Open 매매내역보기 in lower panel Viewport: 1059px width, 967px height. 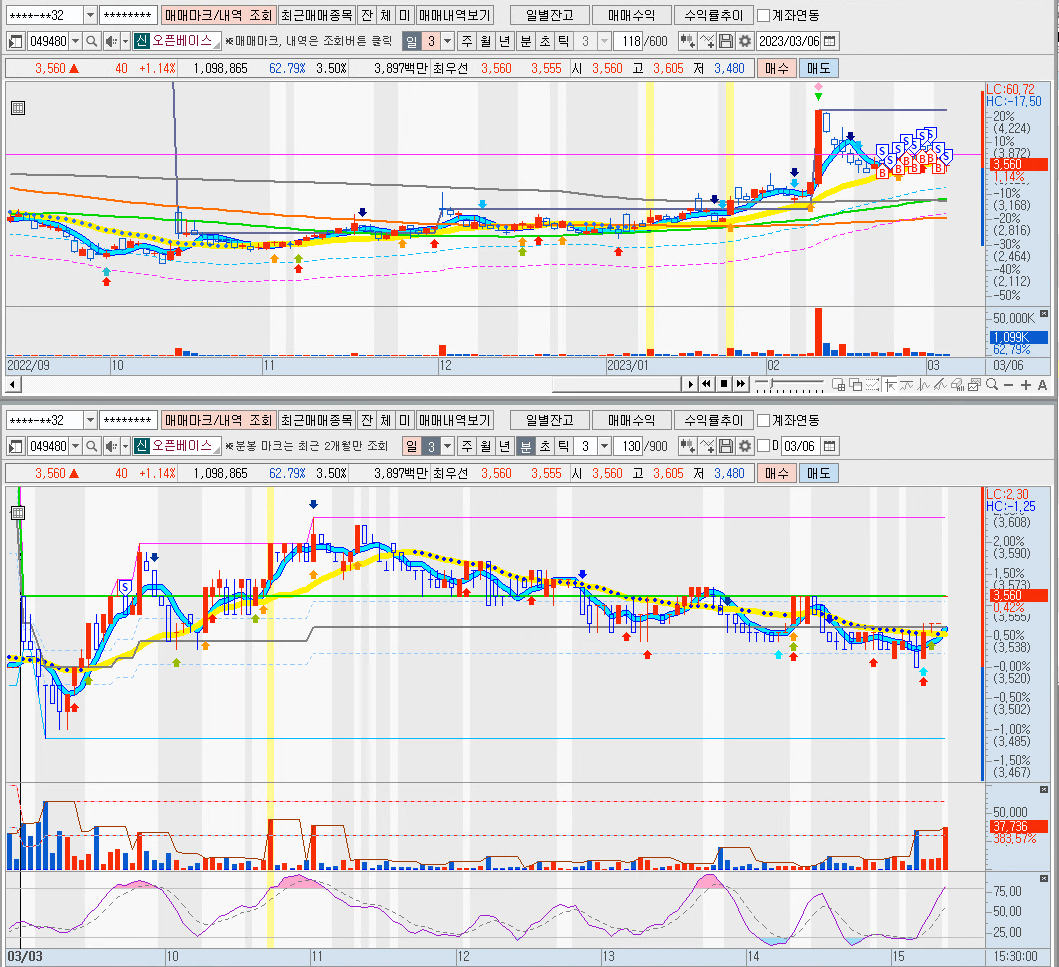[x=455, y=420]
